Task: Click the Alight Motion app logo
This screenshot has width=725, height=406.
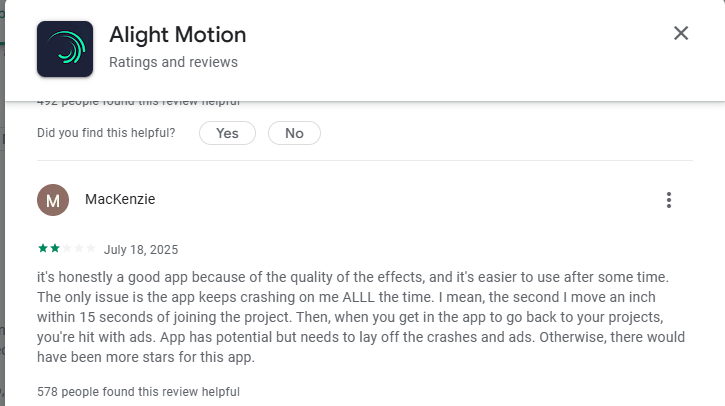Action: coord(65,49)
